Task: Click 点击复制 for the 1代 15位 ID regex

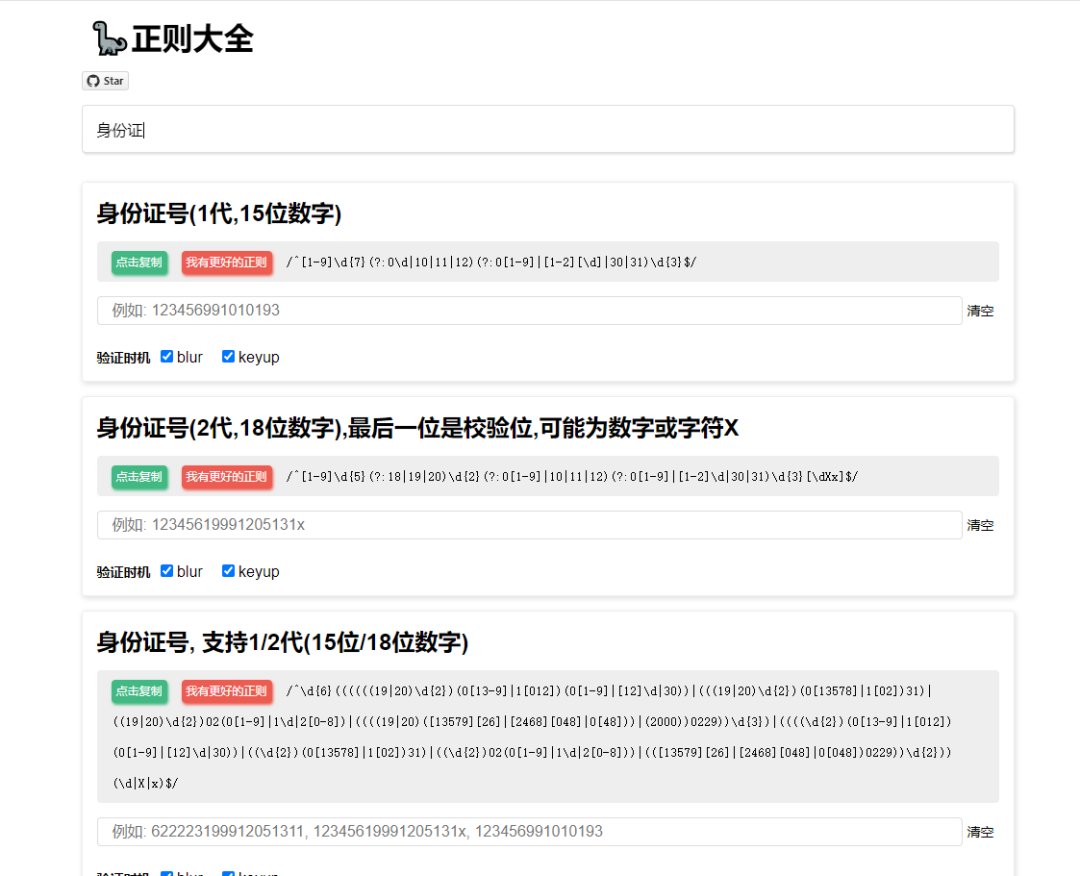Action: point(139,263)
